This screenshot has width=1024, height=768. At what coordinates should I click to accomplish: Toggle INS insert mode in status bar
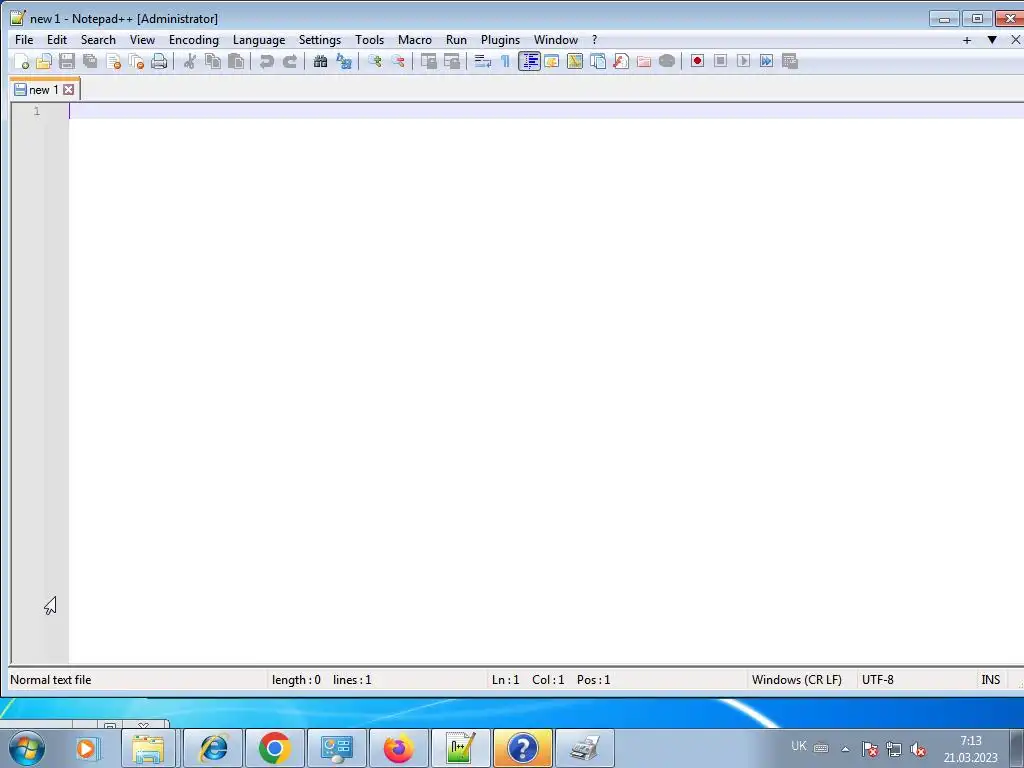(x=990, y=680)
